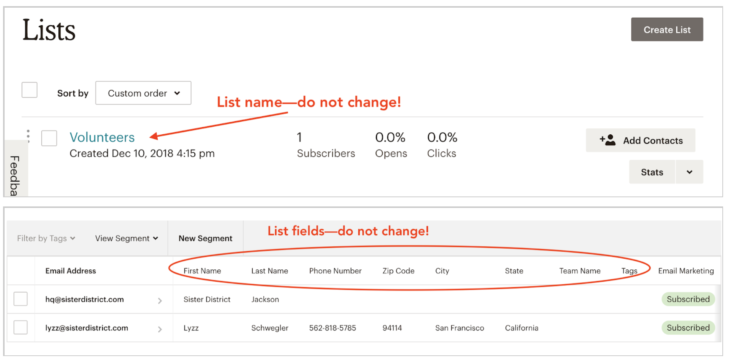Click the Team Name column header
This screenshot has width=730, height=363.
click(580, 271)
